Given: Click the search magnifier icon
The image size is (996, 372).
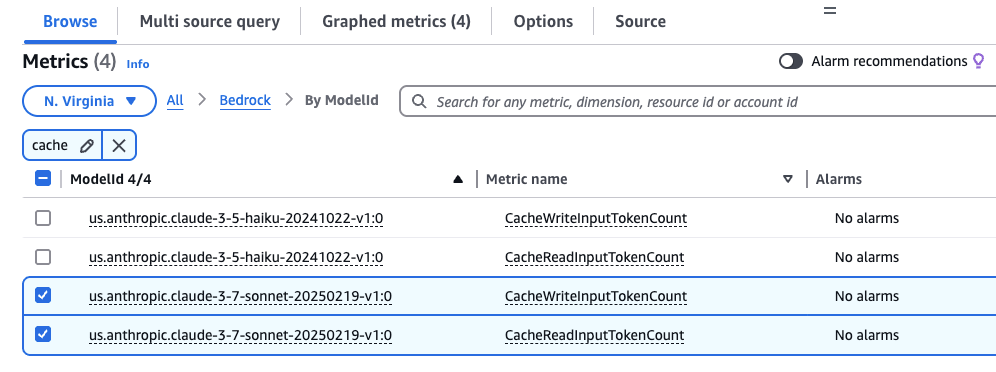Looking at the screenshot, I should tap(419, 102).
